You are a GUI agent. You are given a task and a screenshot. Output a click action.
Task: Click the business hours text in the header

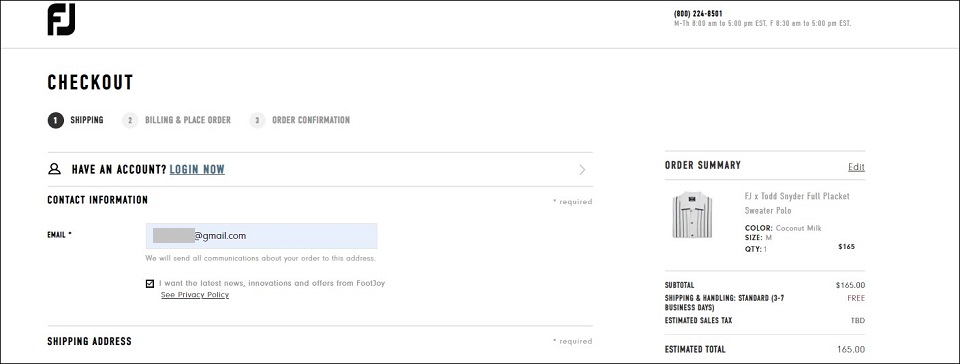coord(762,24)
